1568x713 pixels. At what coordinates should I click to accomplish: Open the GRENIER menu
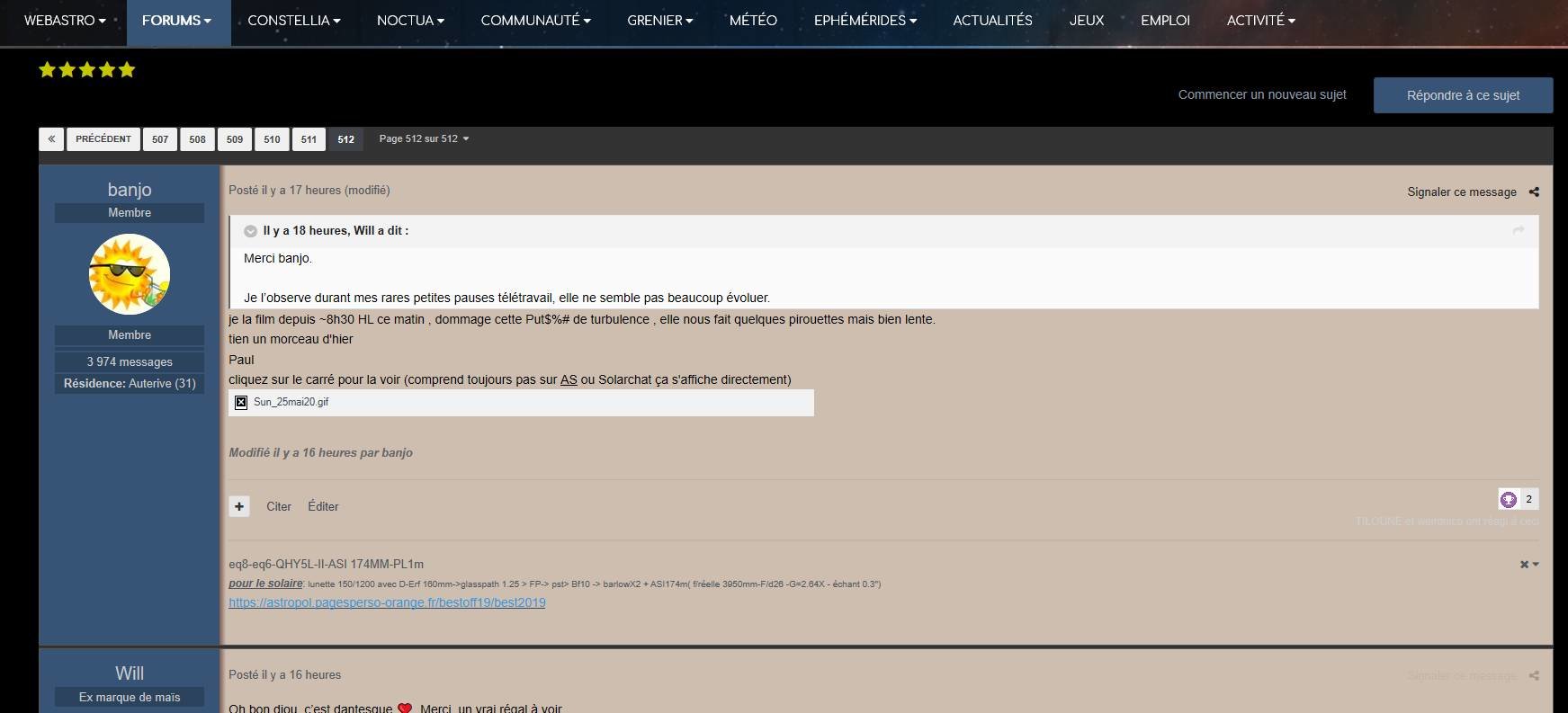pyautogui.click(x=659, y=21)
